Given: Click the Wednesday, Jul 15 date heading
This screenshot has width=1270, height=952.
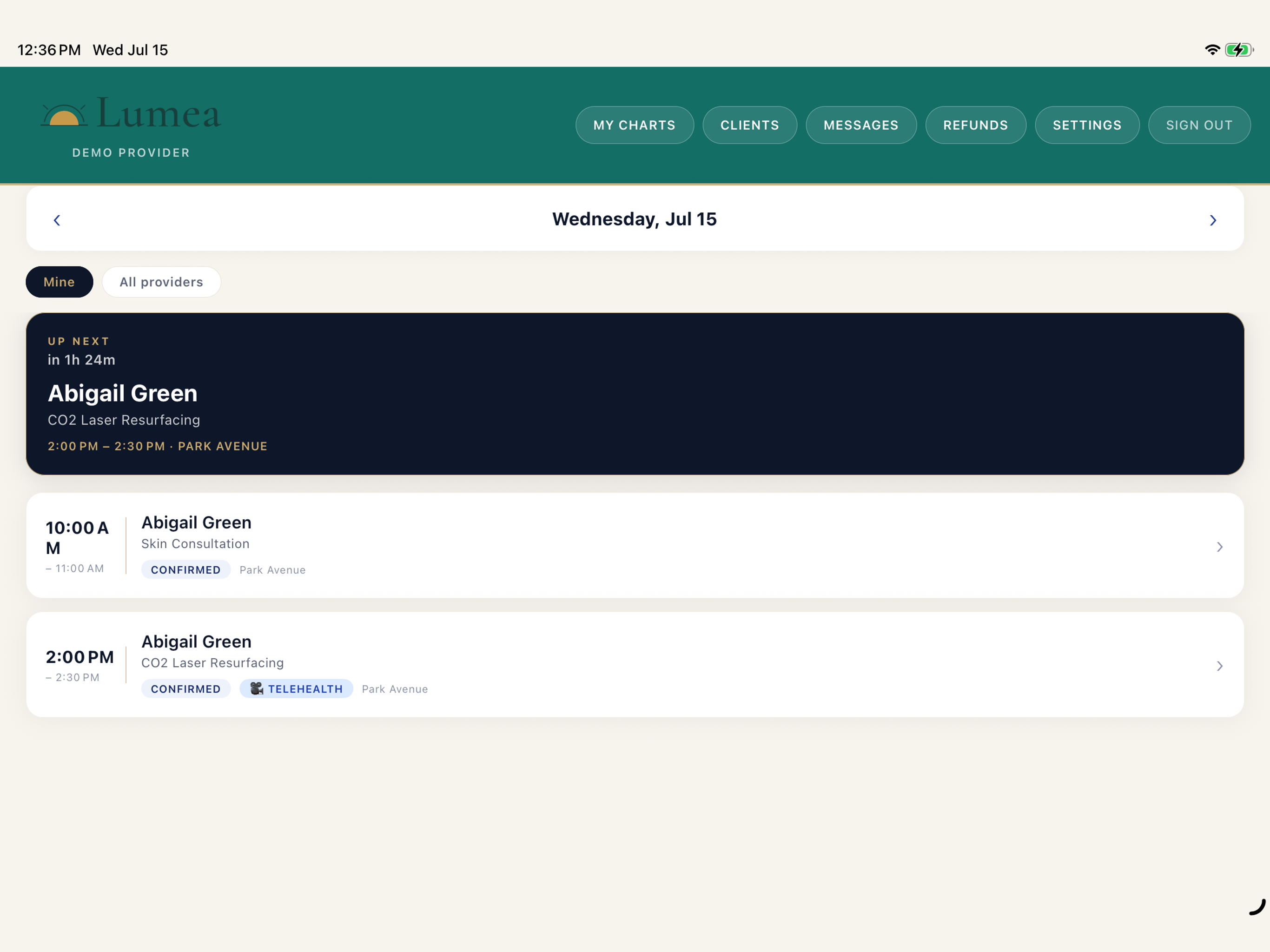Looking at the screenshot, I should (x=635, y=219).
